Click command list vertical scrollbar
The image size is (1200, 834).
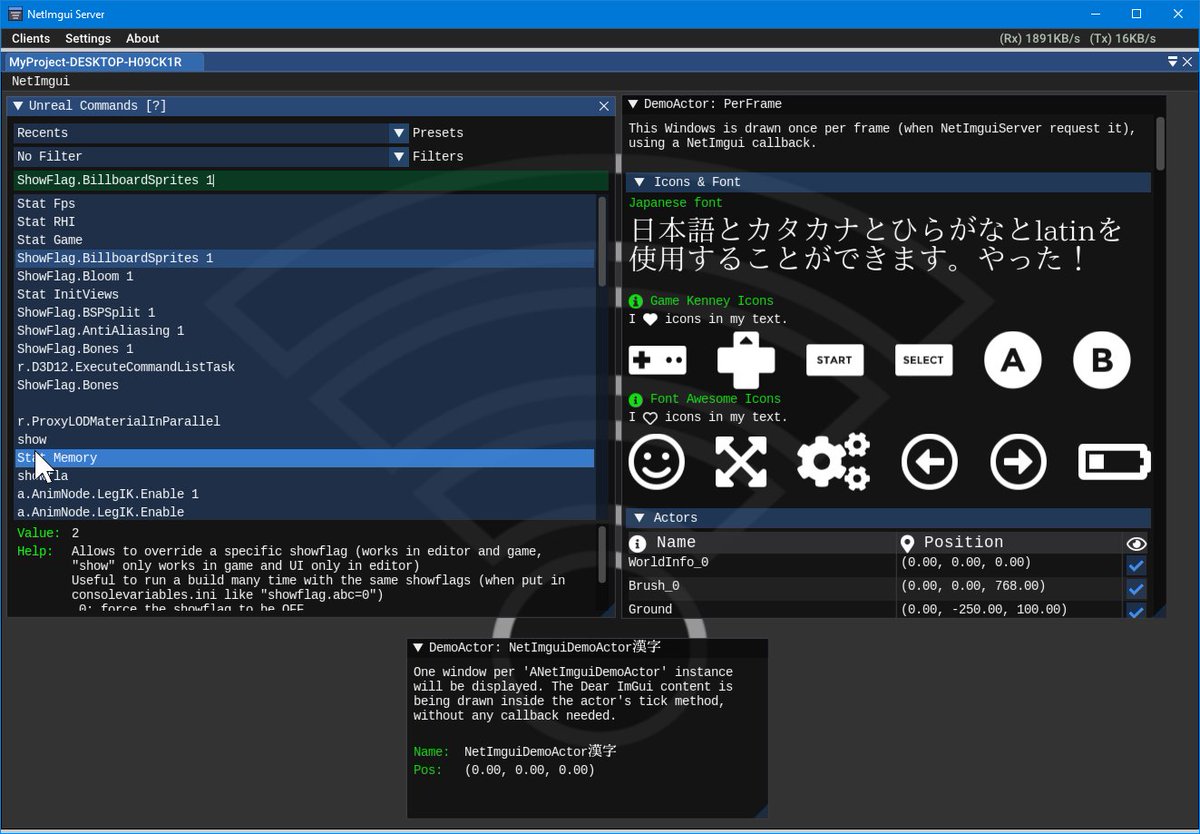[x=602, y=242]
